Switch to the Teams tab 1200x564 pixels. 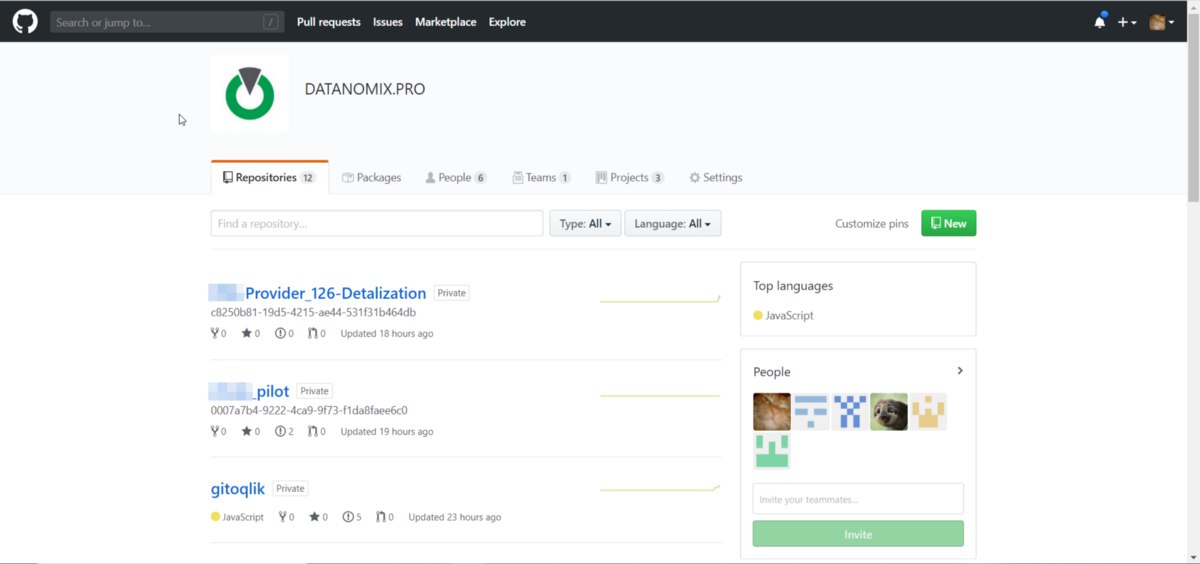point(541,178)
